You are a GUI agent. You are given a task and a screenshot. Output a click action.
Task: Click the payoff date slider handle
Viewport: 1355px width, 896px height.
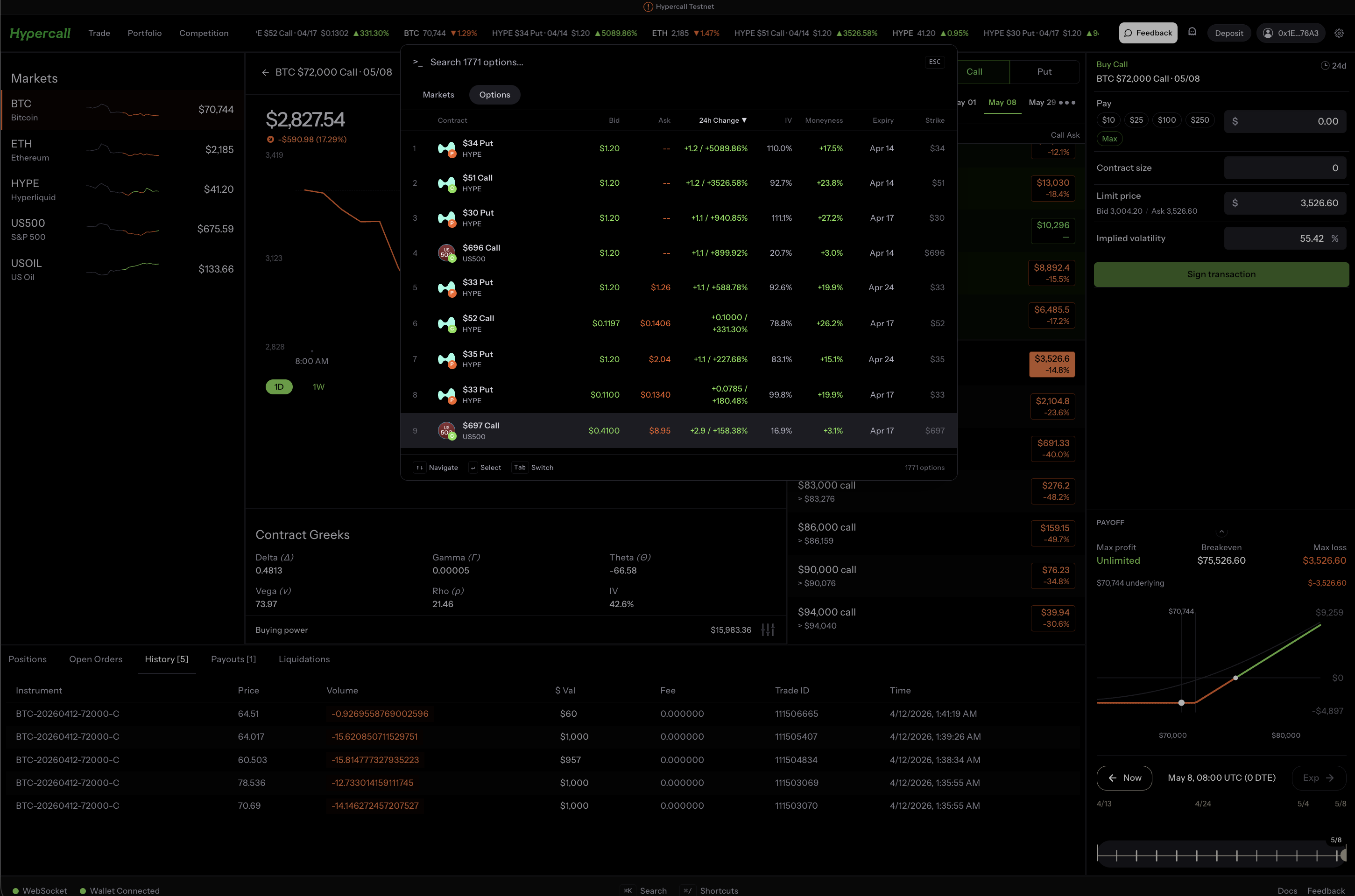click(x=1343, y=855)
